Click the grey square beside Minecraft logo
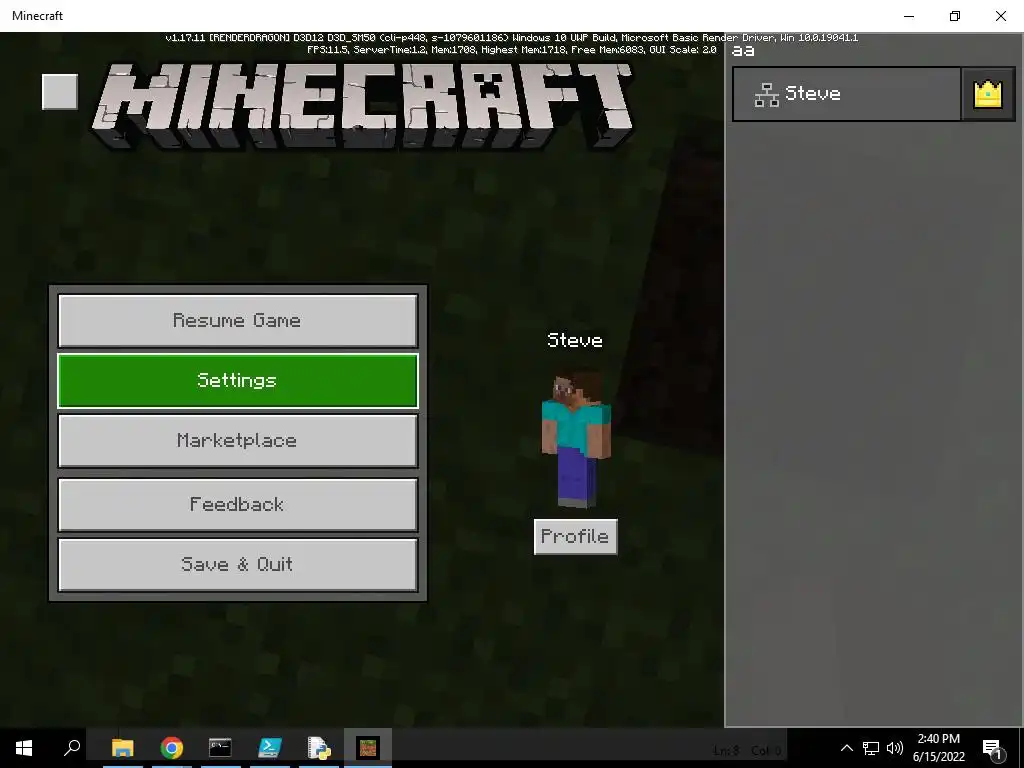 pyautogui.click(x=60, y=92)
